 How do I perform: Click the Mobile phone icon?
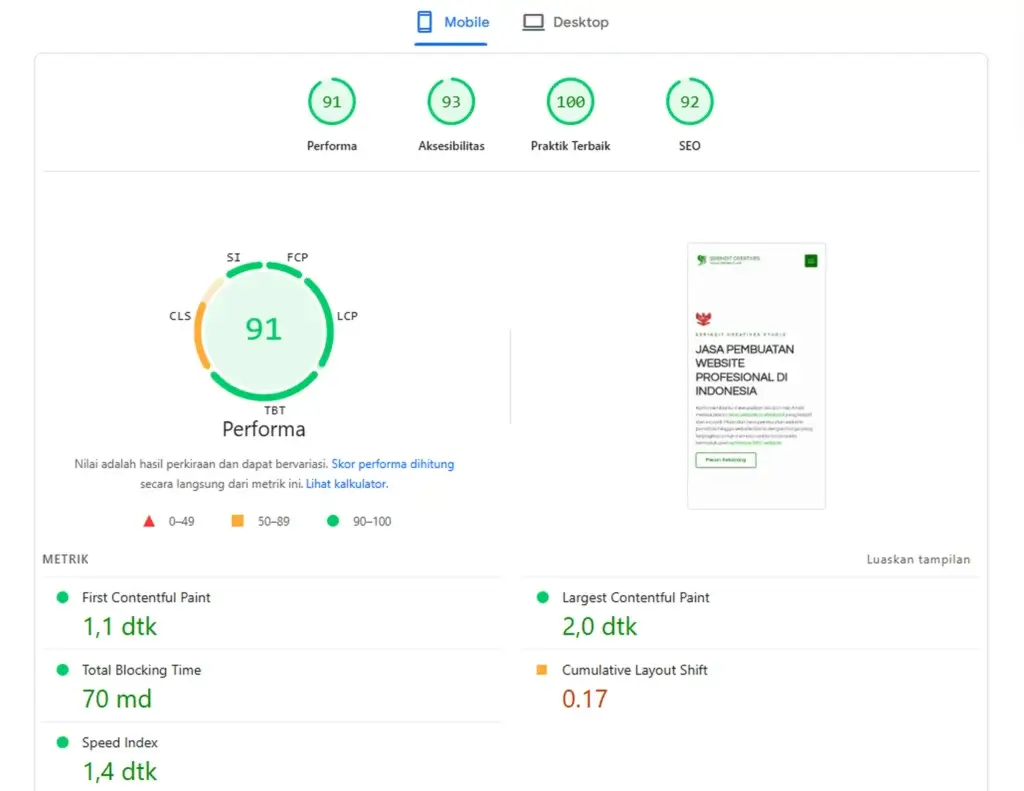tap(424, 20)
